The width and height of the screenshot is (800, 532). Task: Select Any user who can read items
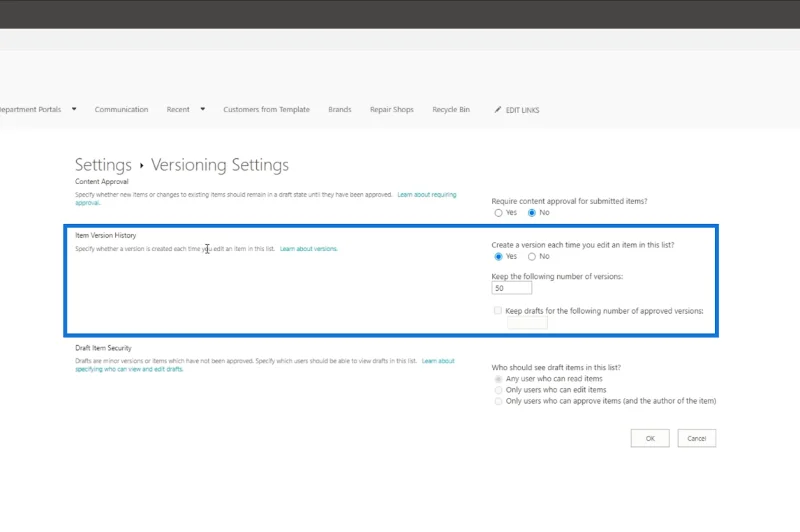click(x=498, y=379)
